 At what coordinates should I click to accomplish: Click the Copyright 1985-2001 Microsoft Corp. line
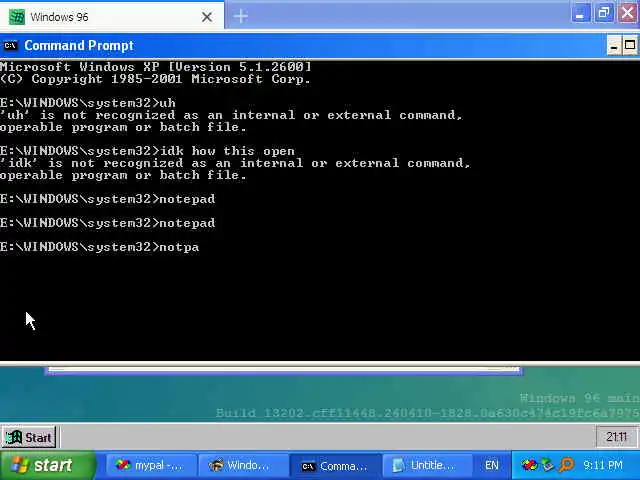155,79
